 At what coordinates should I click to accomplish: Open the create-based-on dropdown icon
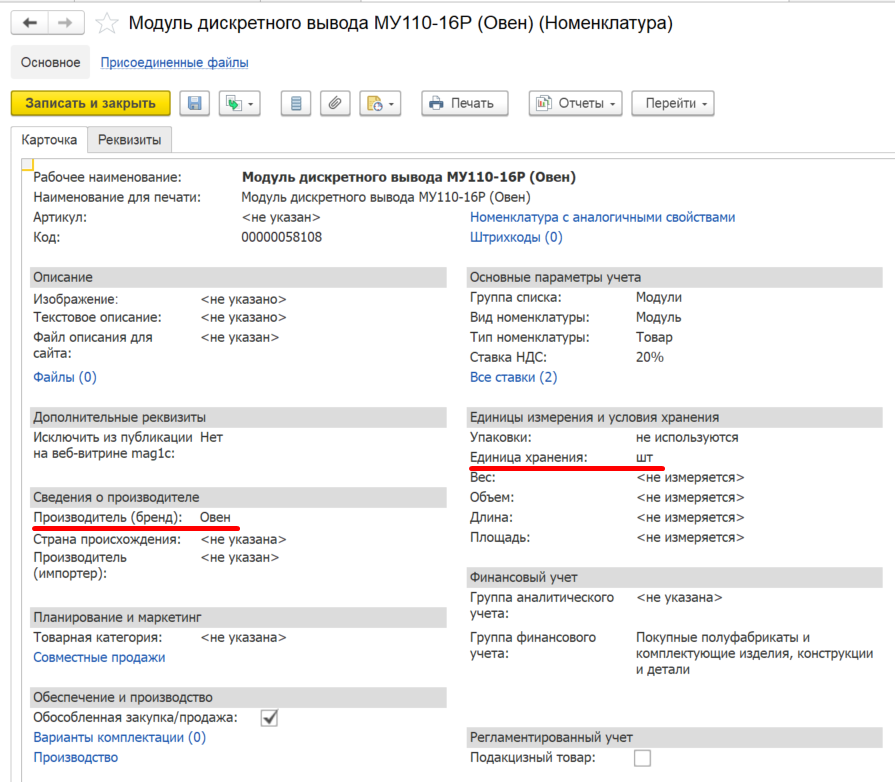(240, 103)
